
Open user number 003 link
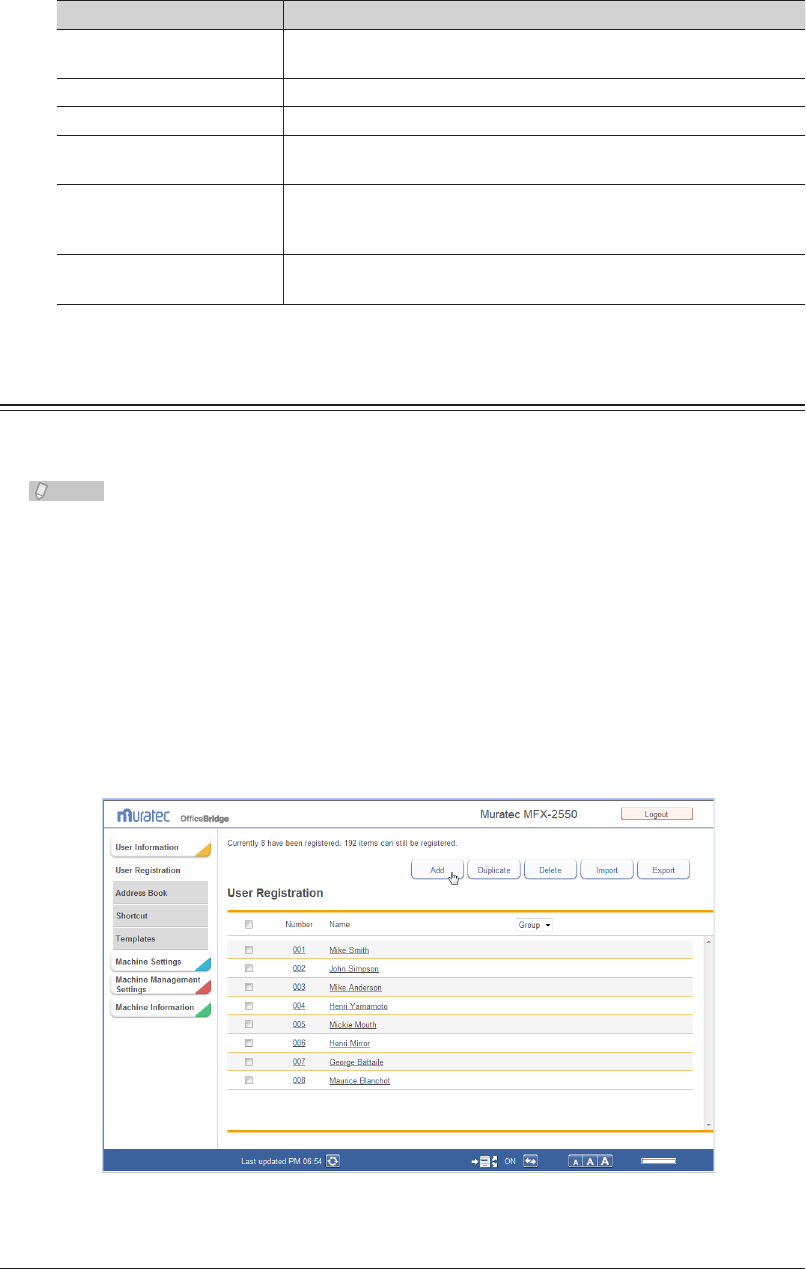[299, 987]
